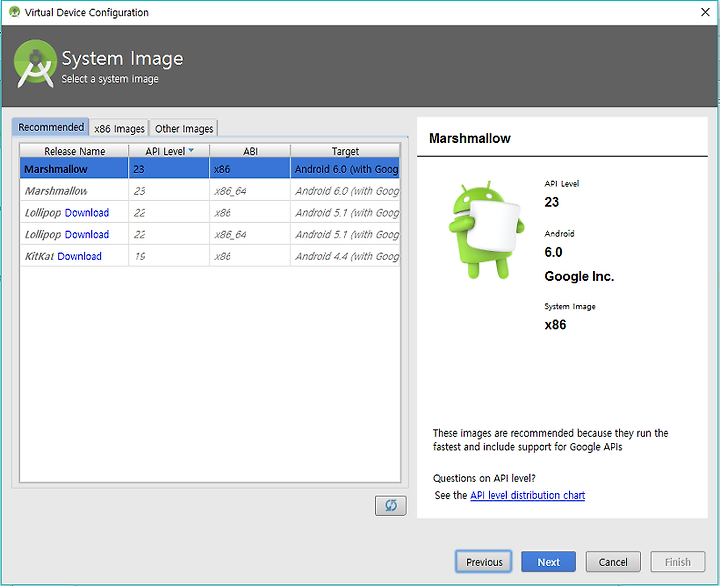This screenshot has width=720, height=586.
Task: Sort by the API Level column arrow
Action: [x=191, y=150]
